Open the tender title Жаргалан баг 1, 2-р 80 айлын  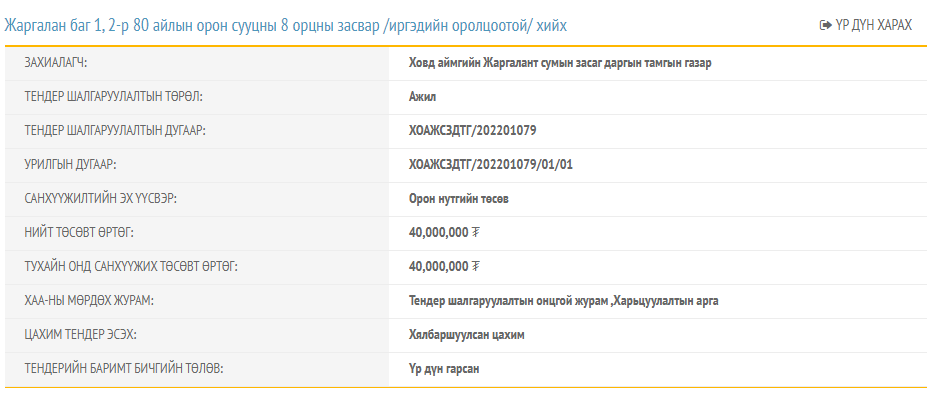coord(286,25)
